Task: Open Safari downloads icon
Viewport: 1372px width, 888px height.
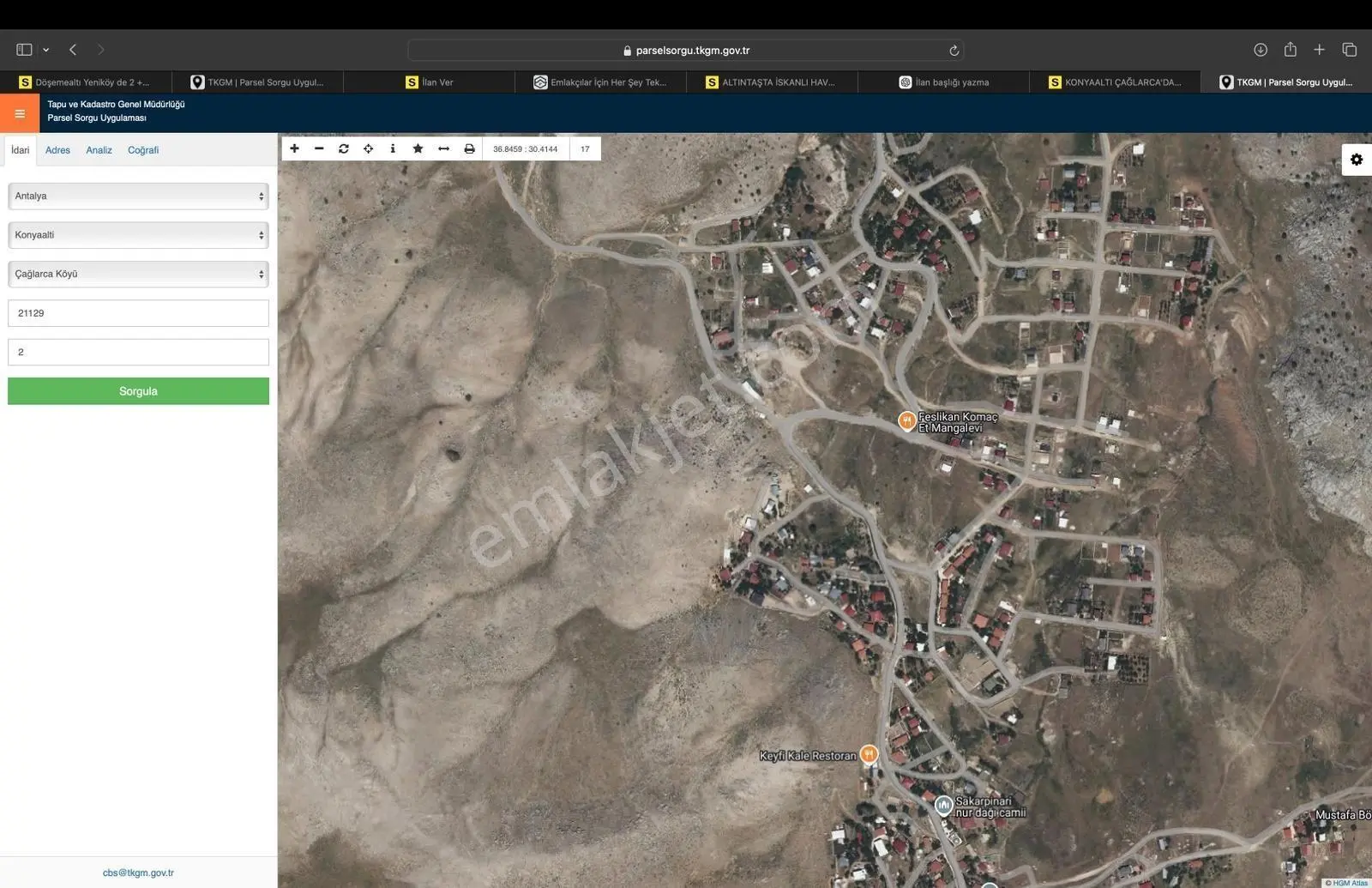Action: point(1261,50)
